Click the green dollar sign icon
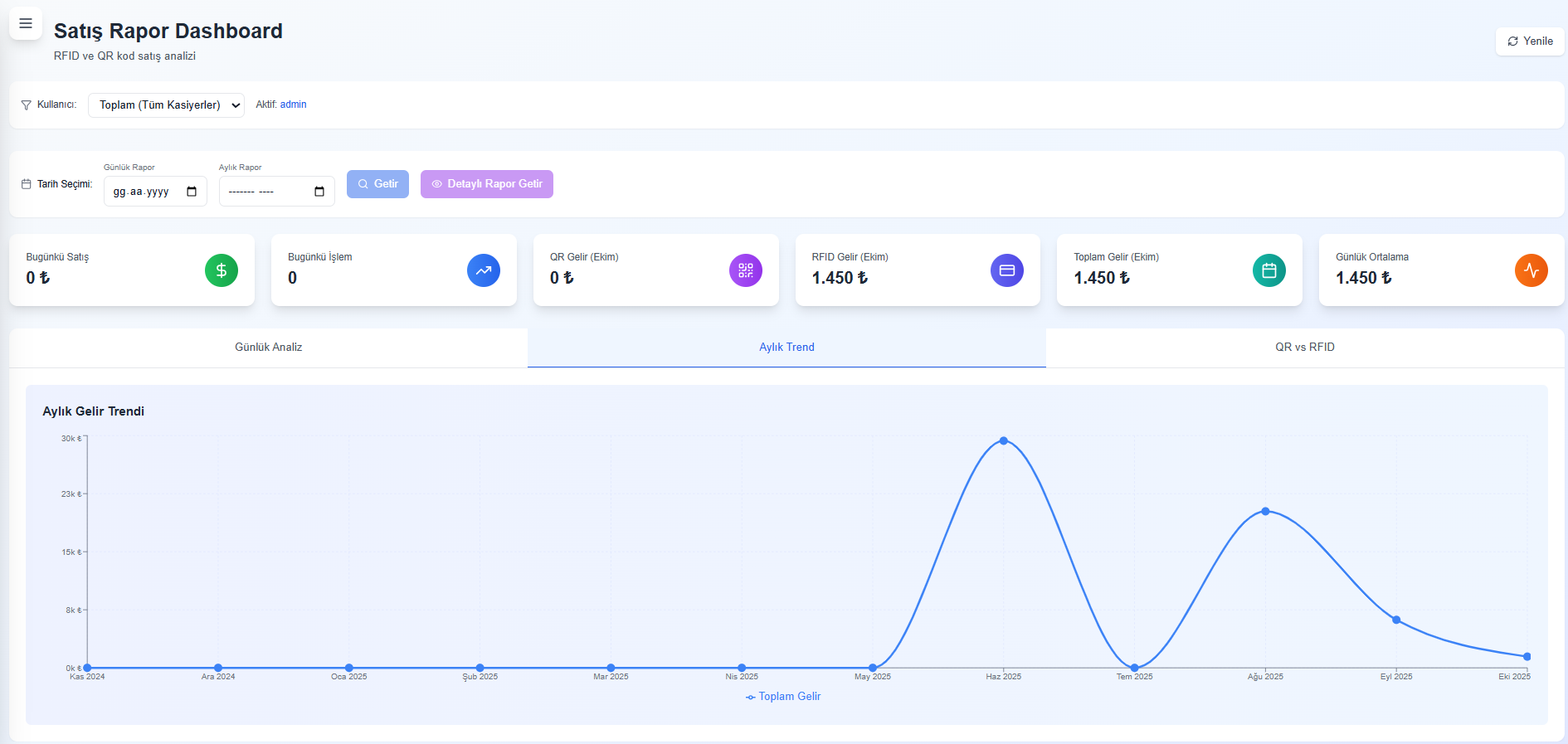This screenshot has height=744, width=1568. point(222,270)
